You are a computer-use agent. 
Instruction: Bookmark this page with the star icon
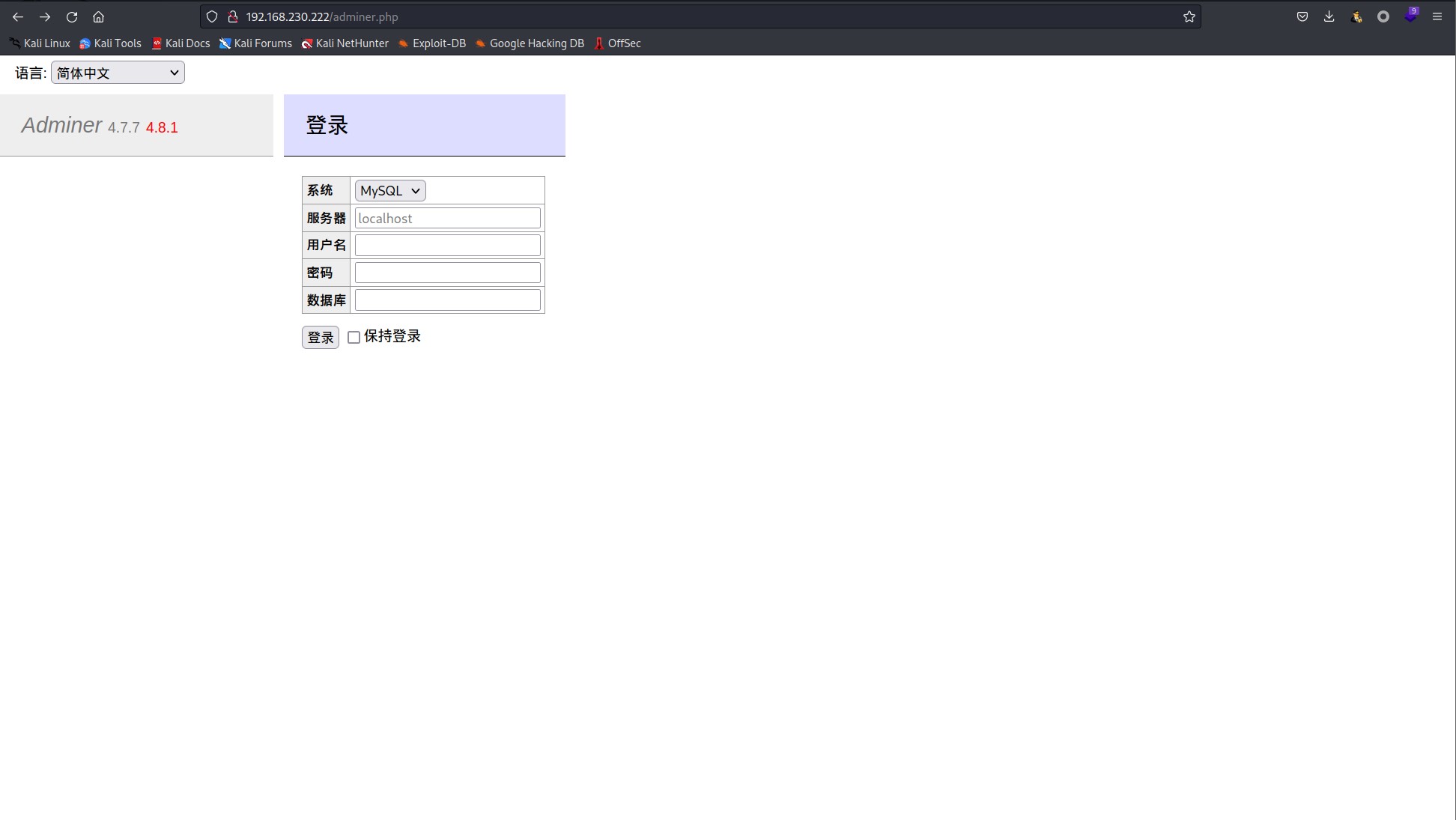coord(1189,16)
